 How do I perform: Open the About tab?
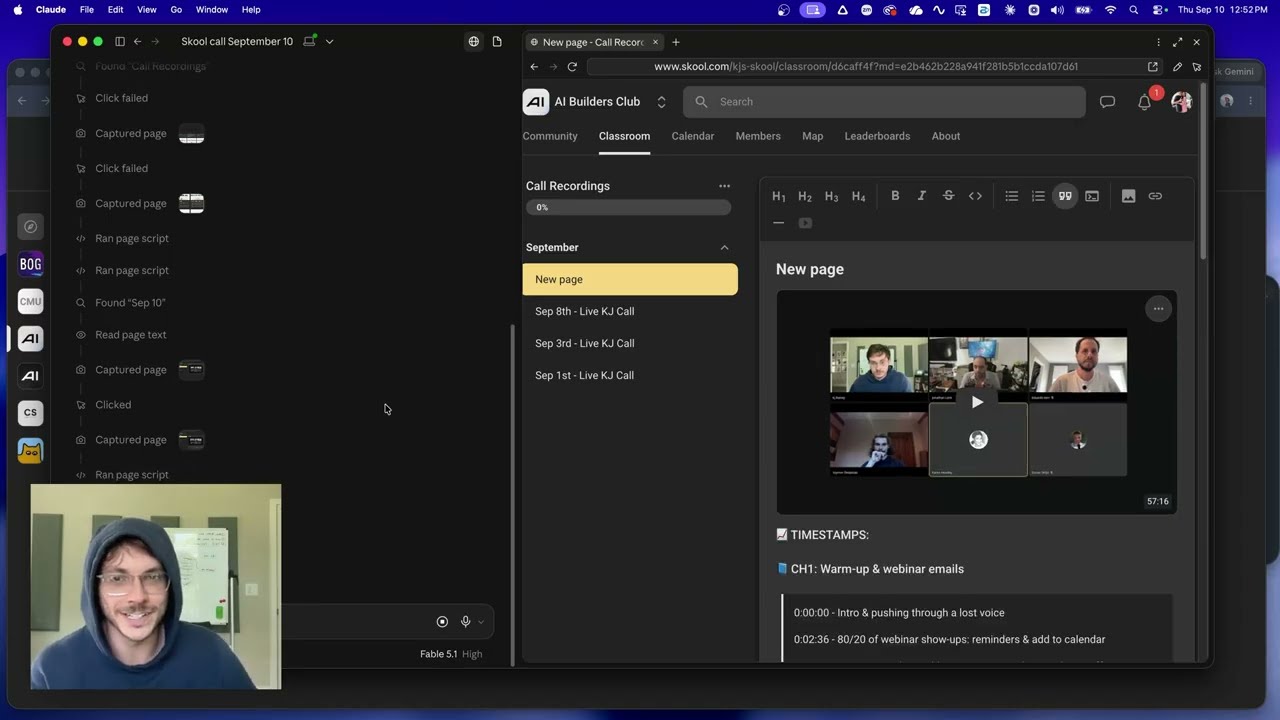click(946, 136)
